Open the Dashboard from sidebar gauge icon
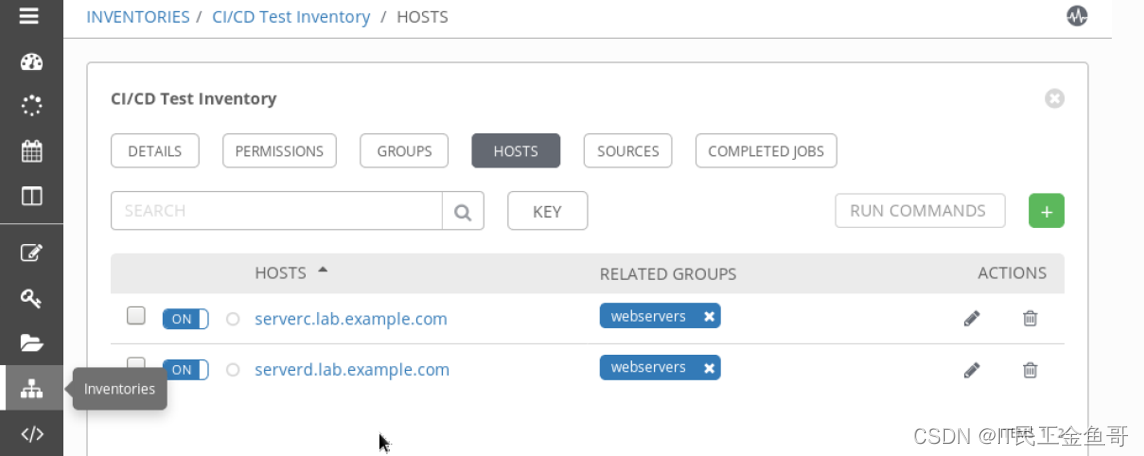This screenshot has width=1144, height=456. coord(31,62)
